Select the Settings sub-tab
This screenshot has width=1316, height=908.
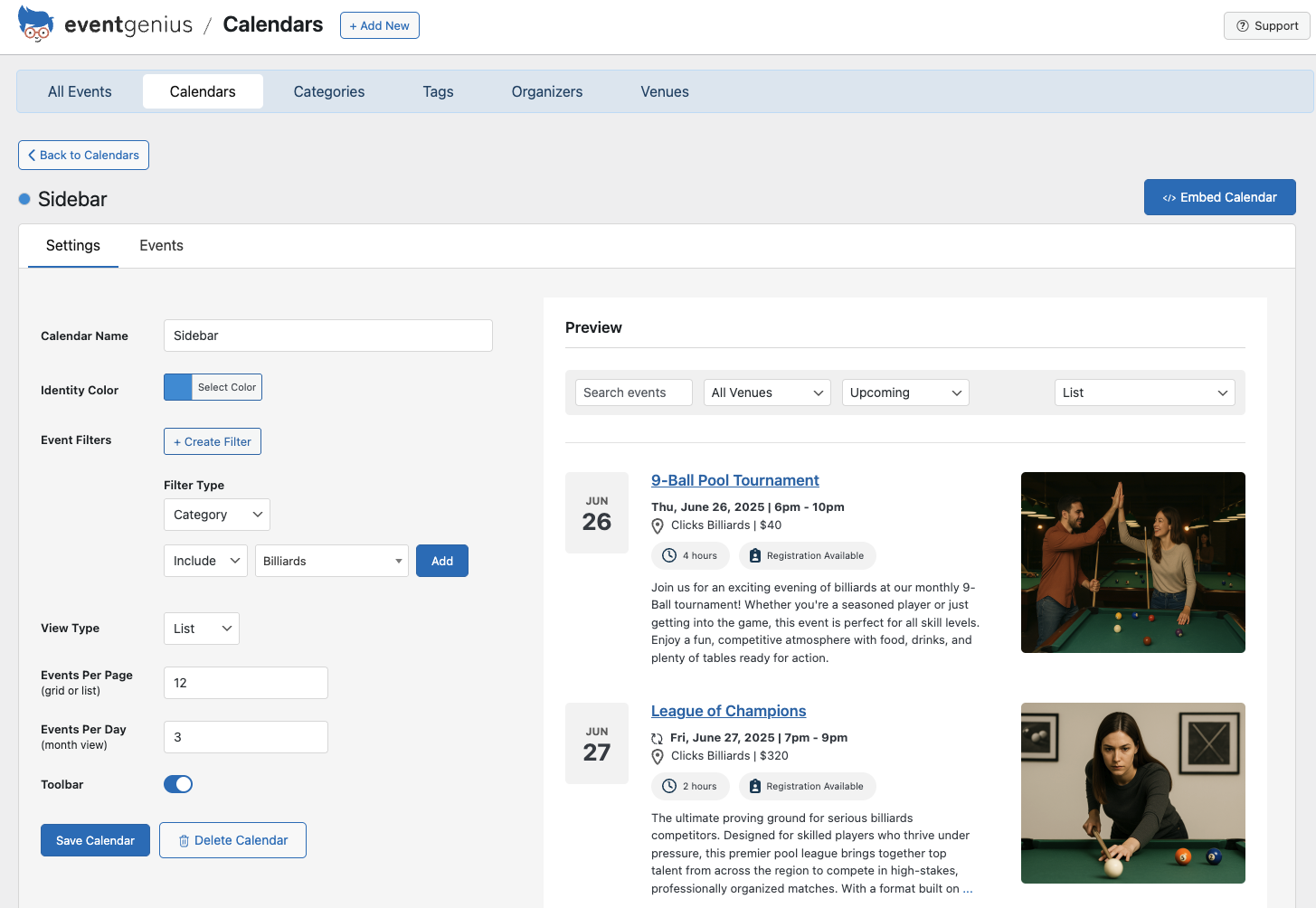tap(73, 246)
